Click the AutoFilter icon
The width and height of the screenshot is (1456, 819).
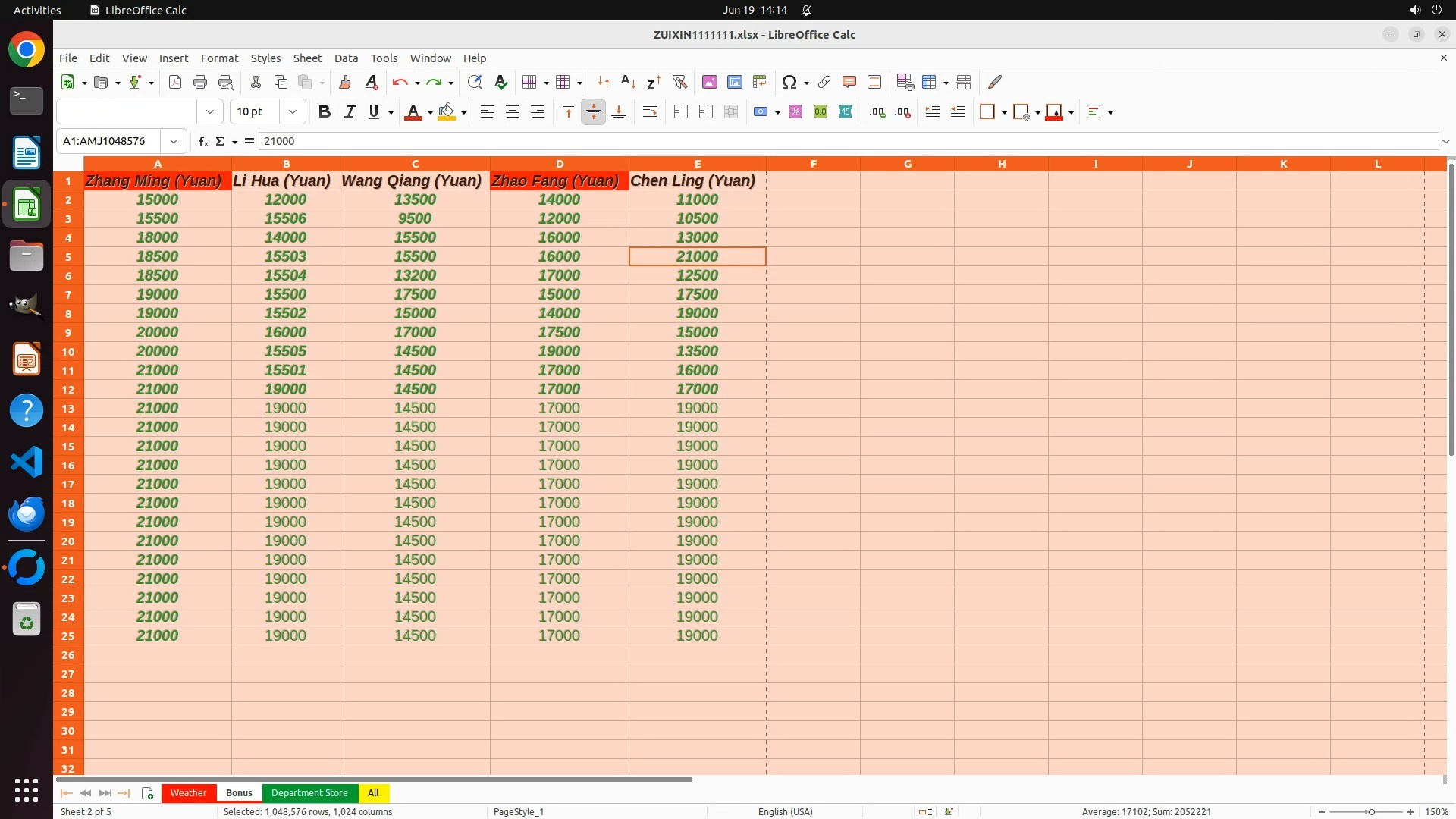(x=679, y=82)
